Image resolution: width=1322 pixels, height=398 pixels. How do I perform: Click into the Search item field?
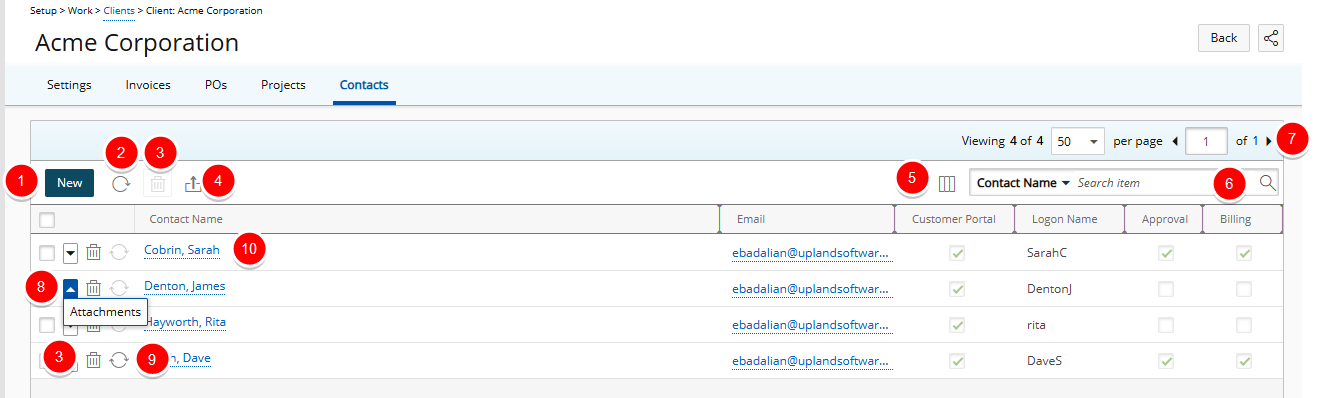(x=1165, y=183)
